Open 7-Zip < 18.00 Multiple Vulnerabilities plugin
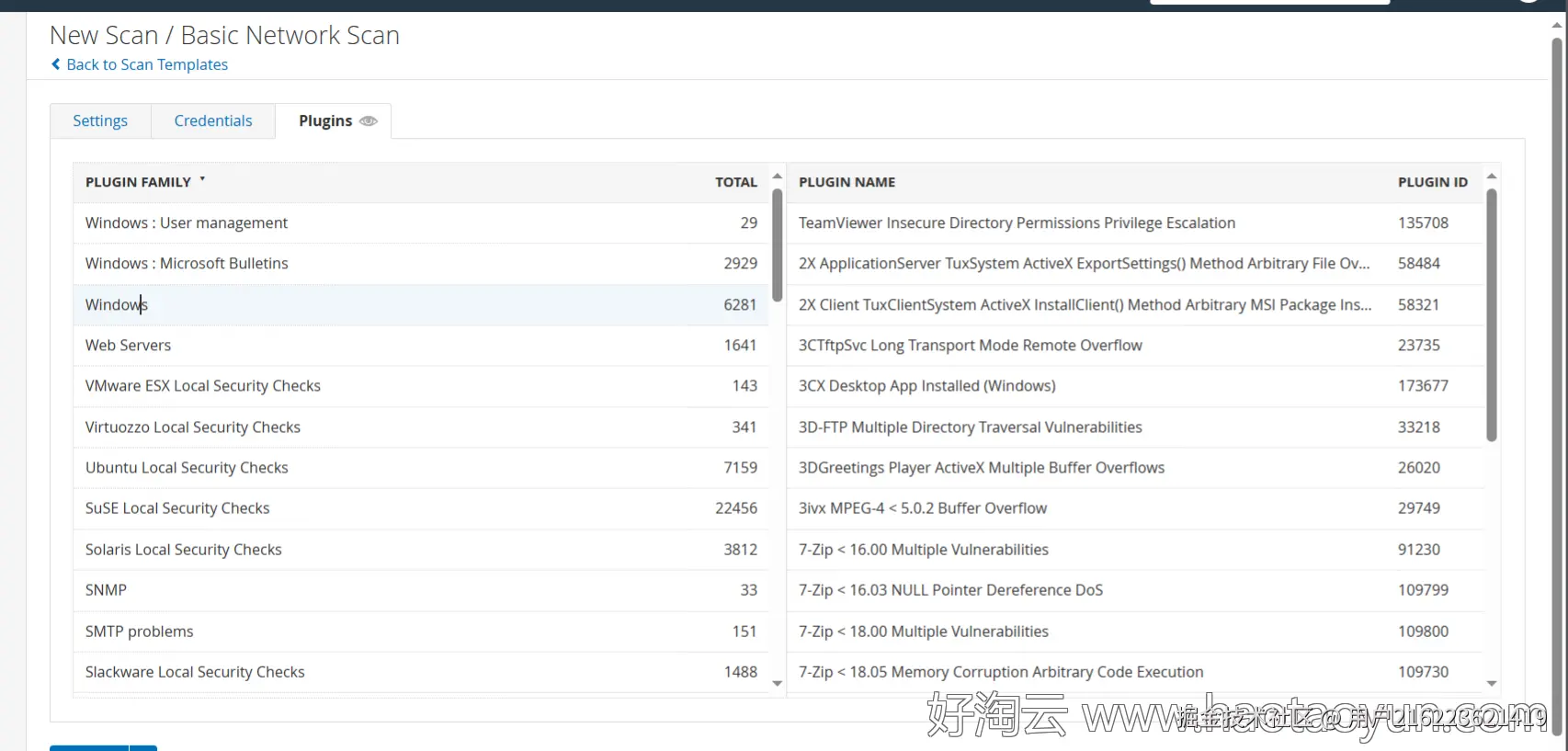Viewport: 1568px width, 751px height. point(923,632)
